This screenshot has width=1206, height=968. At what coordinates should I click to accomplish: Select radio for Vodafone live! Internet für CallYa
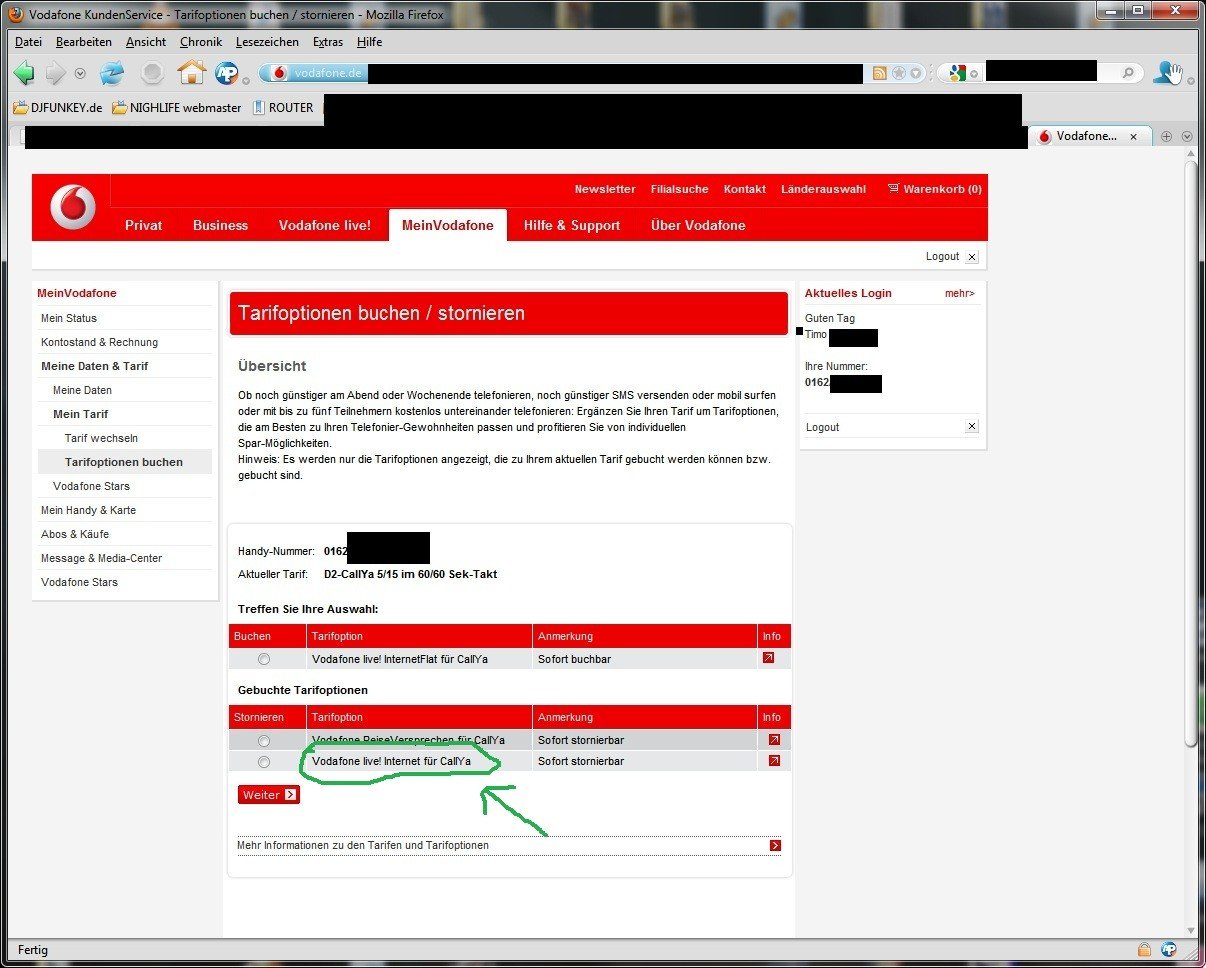tap(264, 762)
